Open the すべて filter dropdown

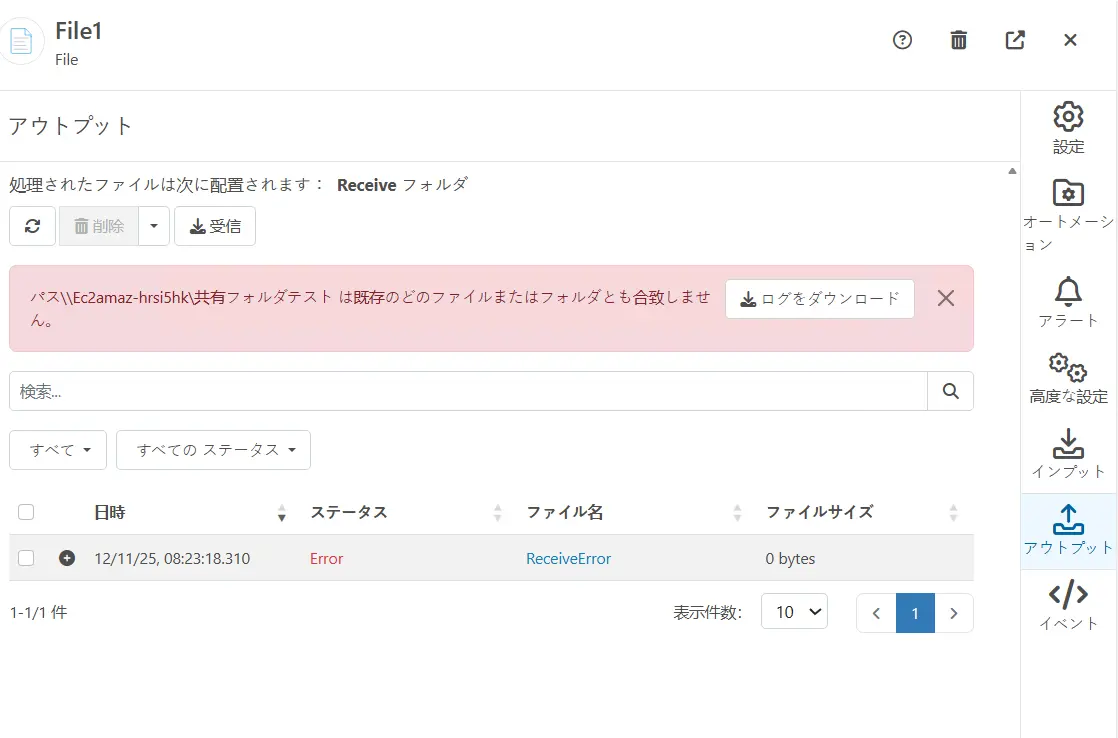click(x=58, y=450)
